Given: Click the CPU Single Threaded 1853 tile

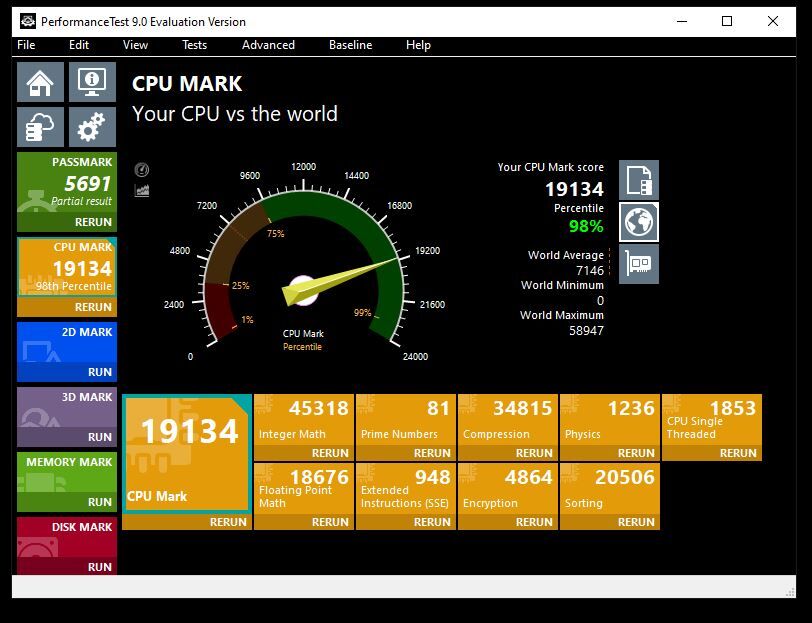Looking at the screenshot, I should tap(712, 420).
